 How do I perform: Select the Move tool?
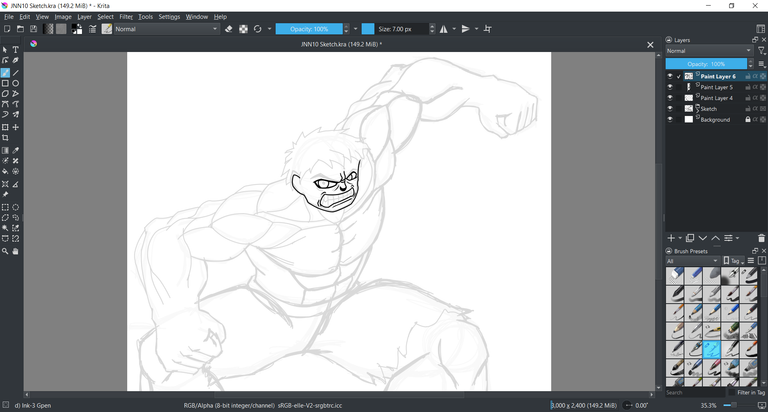[16, 127]
